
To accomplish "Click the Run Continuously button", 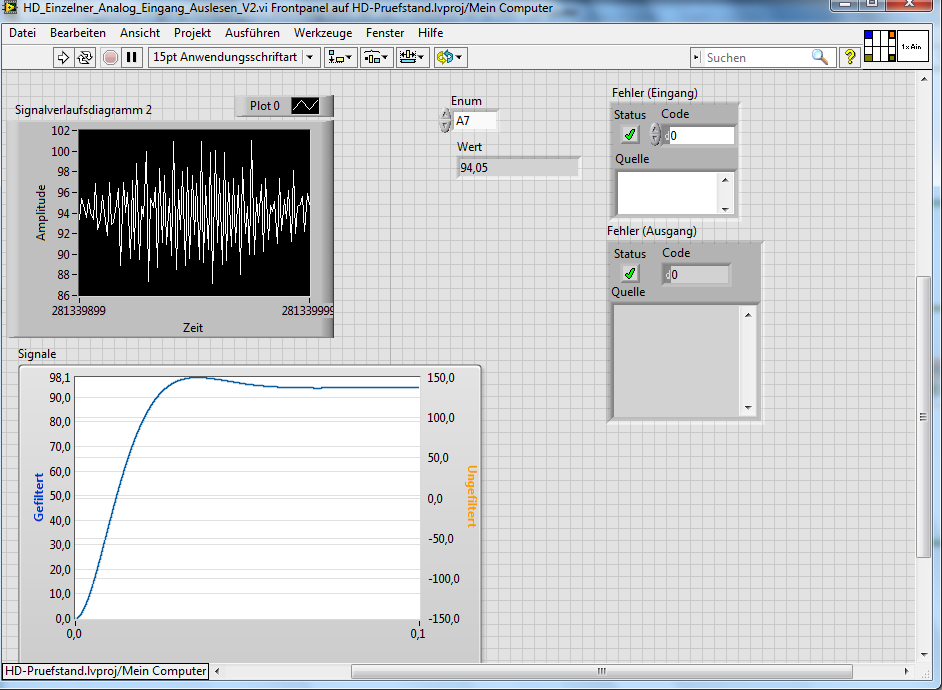I will pyautogui.click(x=85, y=57).
